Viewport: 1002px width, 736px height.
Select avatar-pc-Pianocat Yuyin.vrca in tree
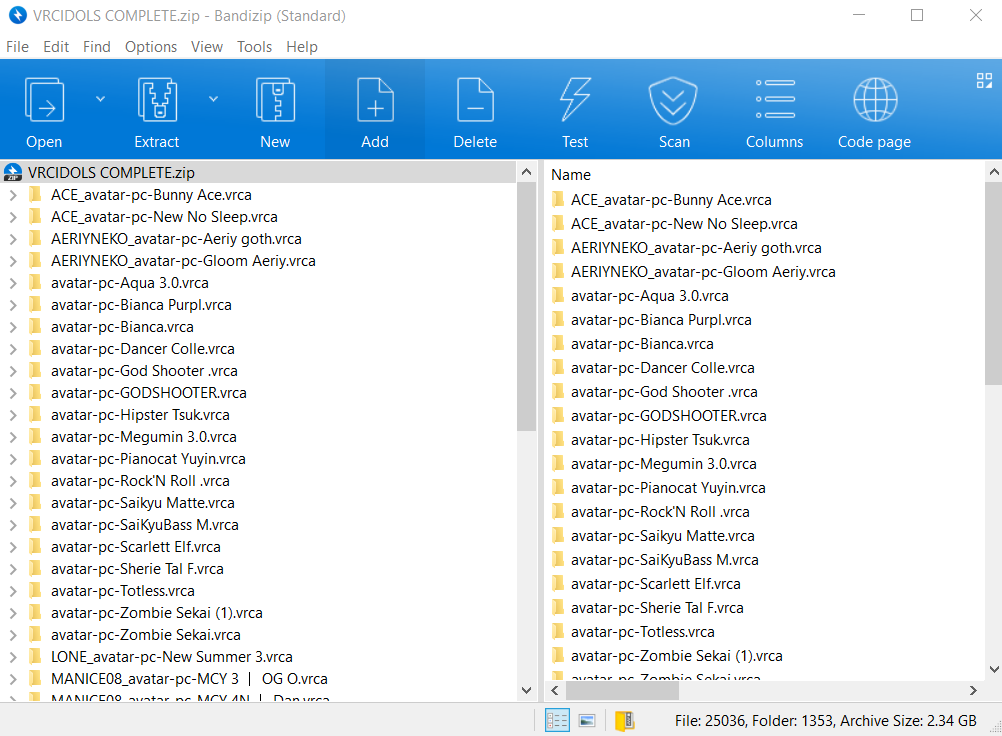(148, 459)
